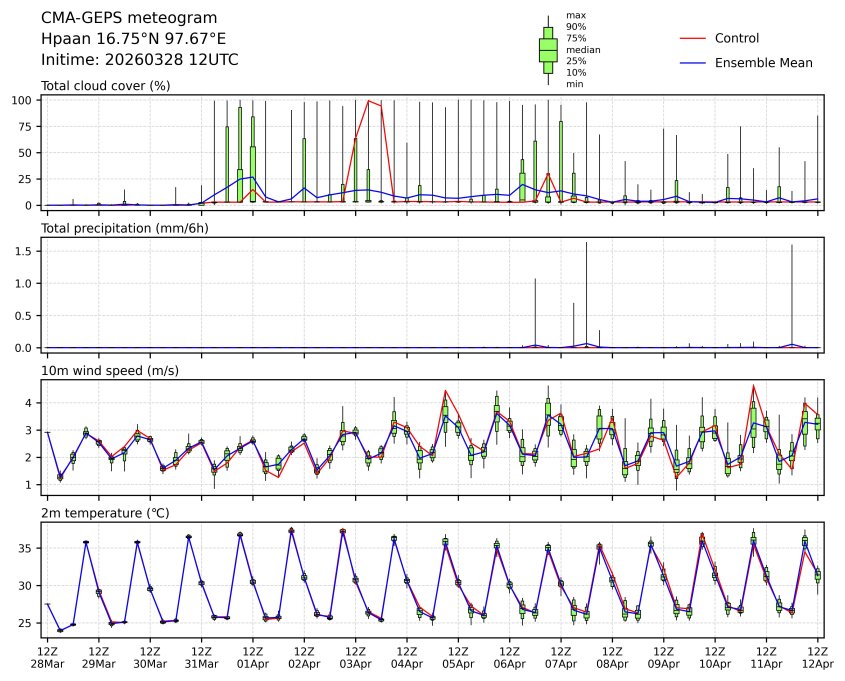This screenshot has height=681, width=845.
Task: Click the red Control line sample in legend
Action: pyautogui.click(x=692, y=38)
